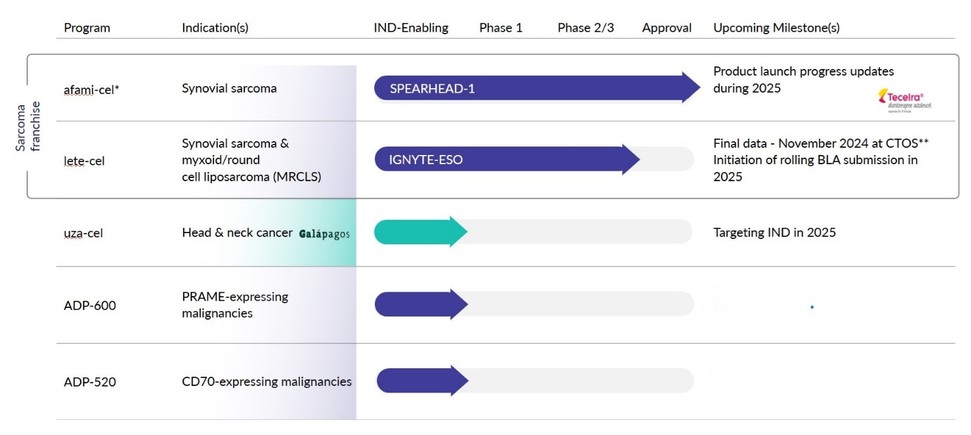Click the Phase 1 column header

501,28
